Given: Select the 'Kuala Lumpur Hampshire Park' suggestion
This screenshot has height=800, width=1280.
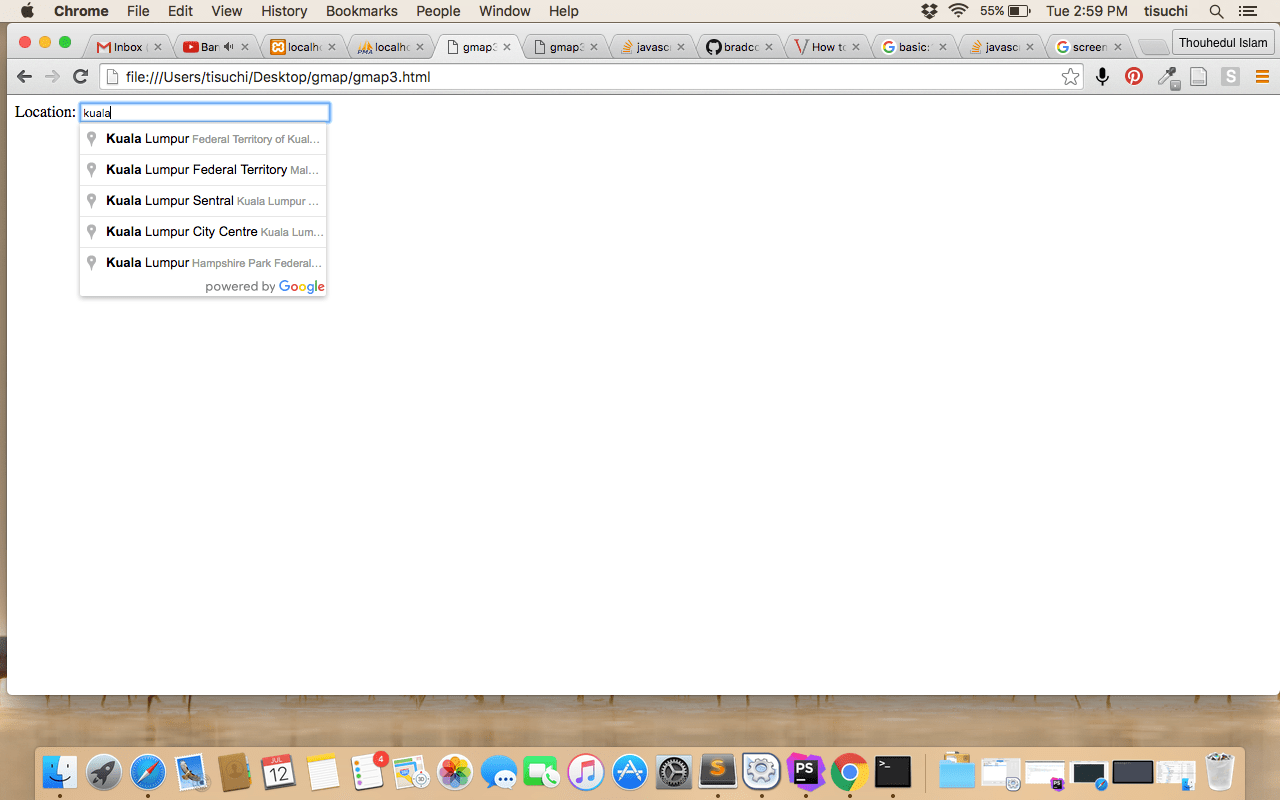Looking at the screenshot, I should (203, 262).
